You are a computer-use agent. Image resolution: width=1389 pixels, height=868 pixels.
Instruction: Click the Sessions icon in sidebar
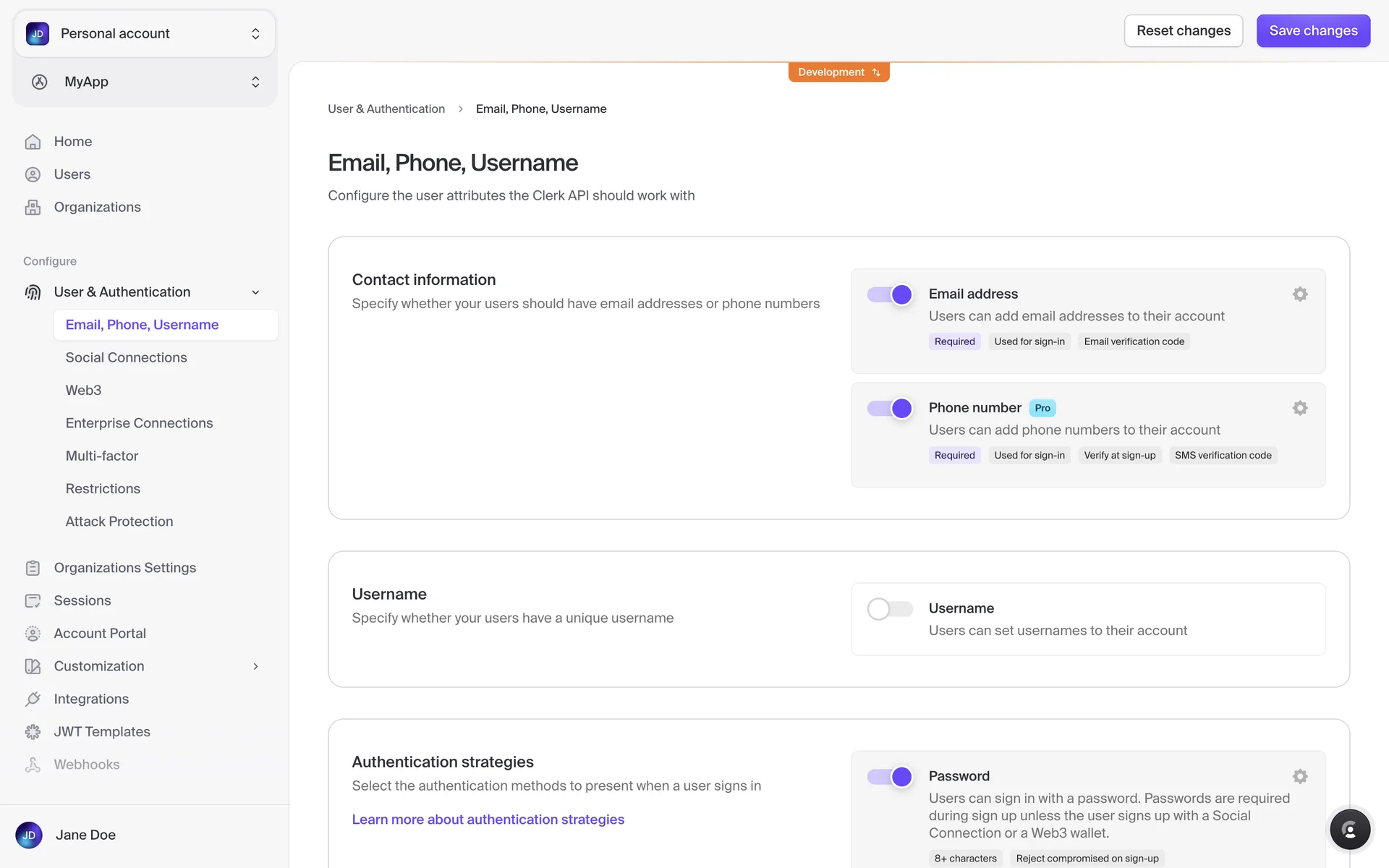pos(33,600)
